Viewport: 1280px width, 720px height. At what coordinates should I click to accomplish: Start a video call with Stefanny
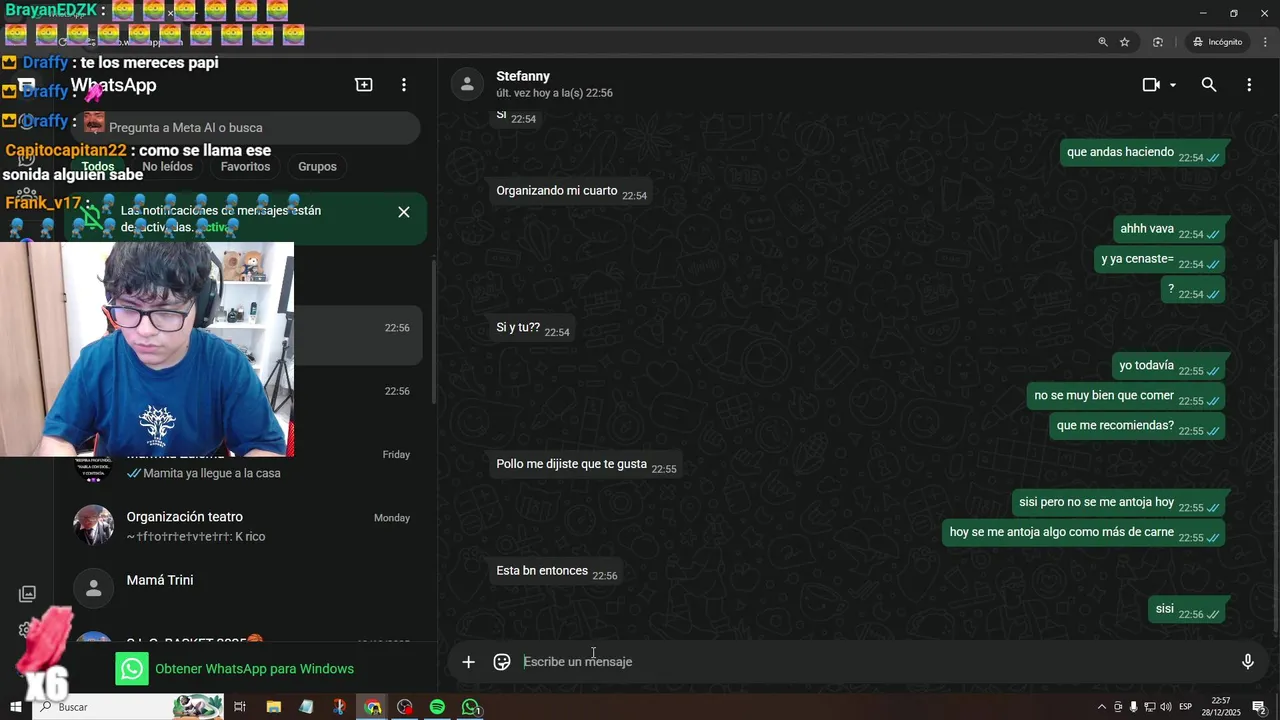1151,85
